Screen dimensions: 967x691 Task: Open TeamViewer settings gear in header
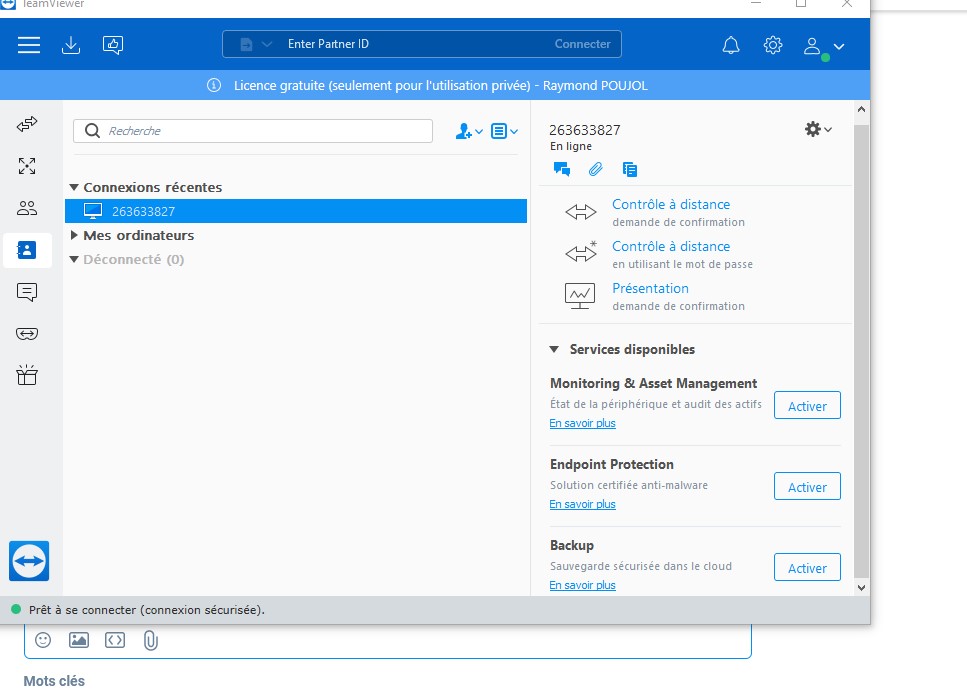[773, 45]
